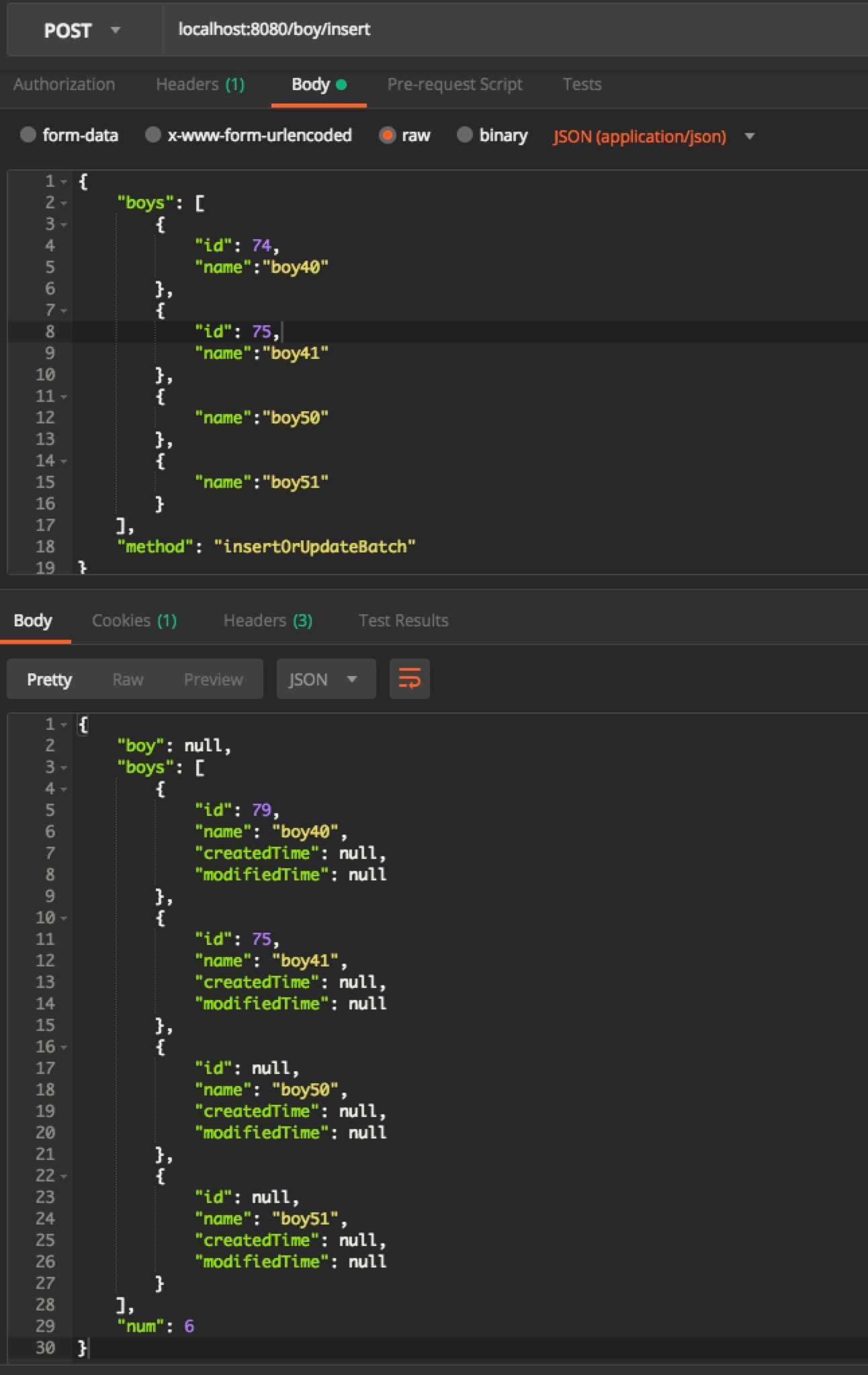Fold the response object at line 4

pos(64,790)
